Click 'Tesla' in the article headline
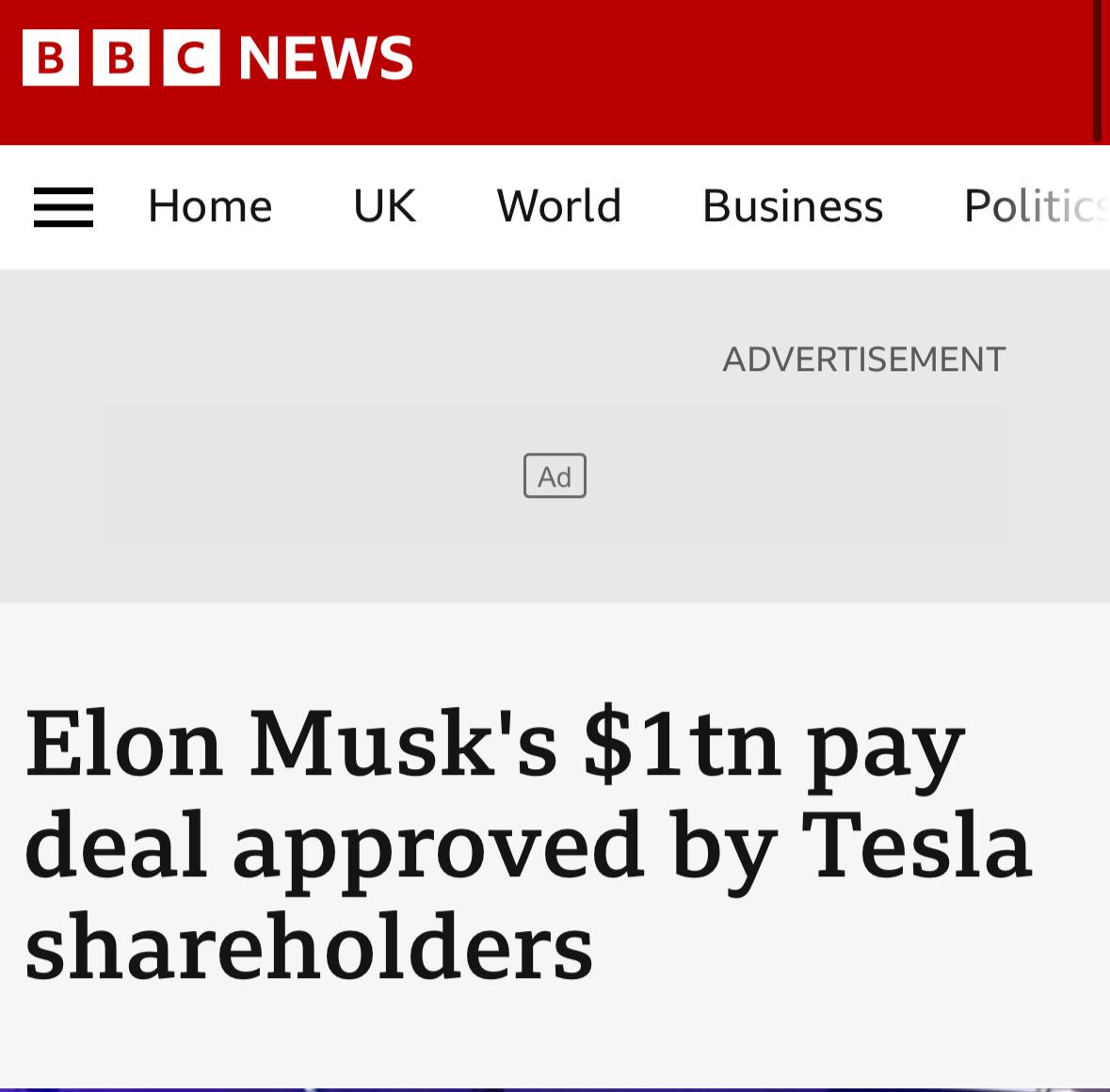This screenshot has width=1110, height=1092. point(917,844)
